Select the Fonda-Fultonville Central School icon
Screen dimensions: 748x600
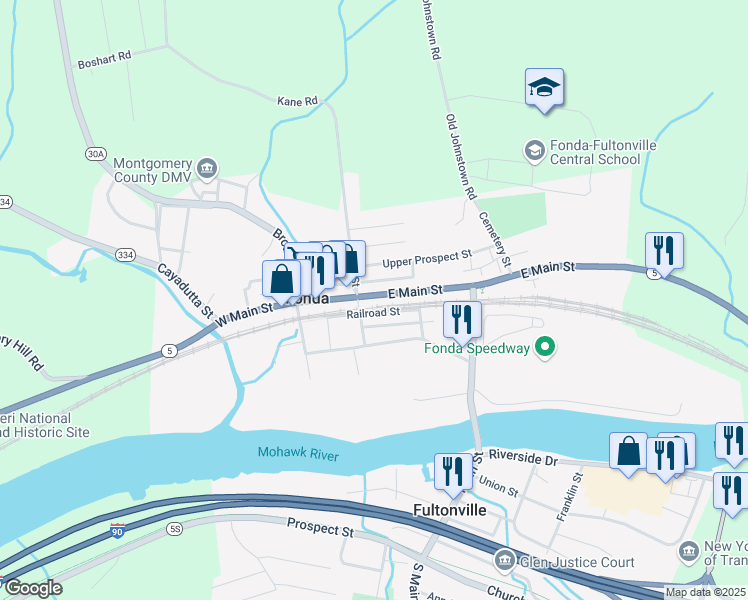[535, 151]
